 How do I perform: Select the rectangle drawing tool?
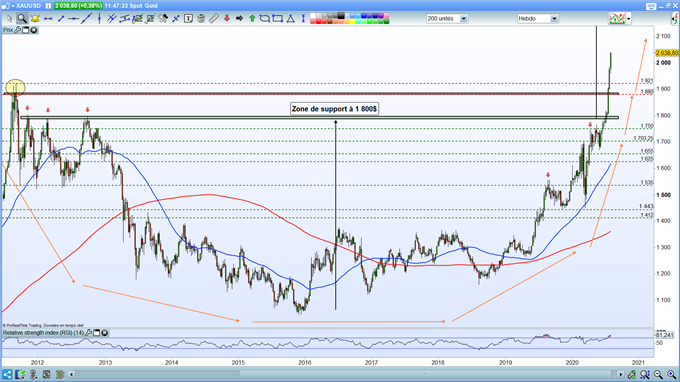(x=278, y=18)
